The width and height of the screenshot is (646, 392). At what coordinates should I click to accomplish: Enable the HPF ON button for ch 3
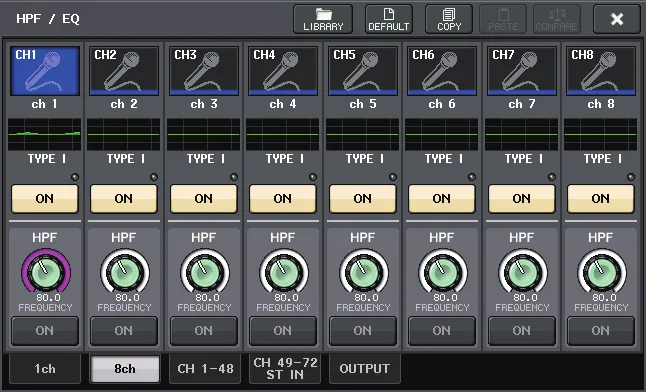204,331
